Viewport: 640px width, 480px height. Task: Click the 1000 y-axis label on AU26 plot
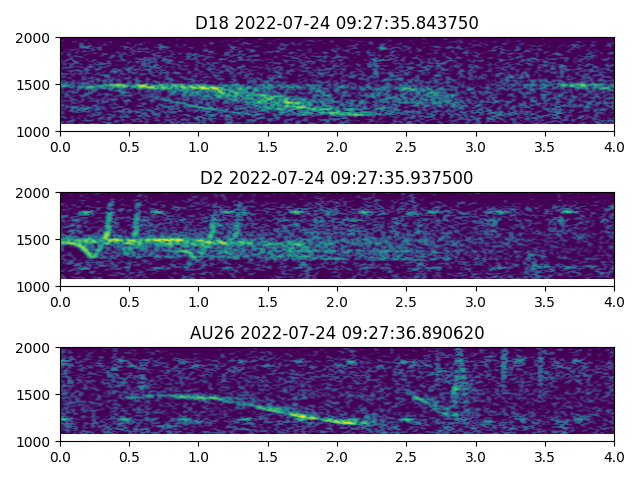click(35, 441)
